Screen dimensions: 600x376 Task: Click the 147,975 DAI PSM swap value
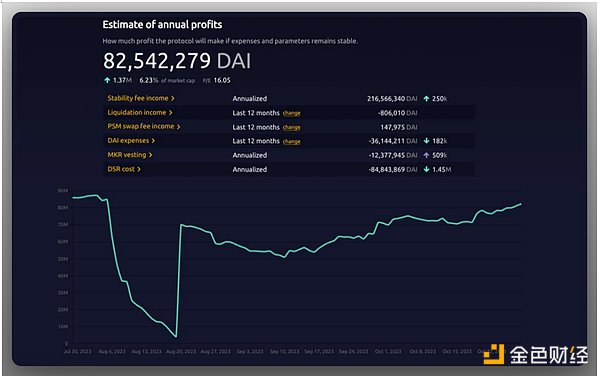coord(399,127)
